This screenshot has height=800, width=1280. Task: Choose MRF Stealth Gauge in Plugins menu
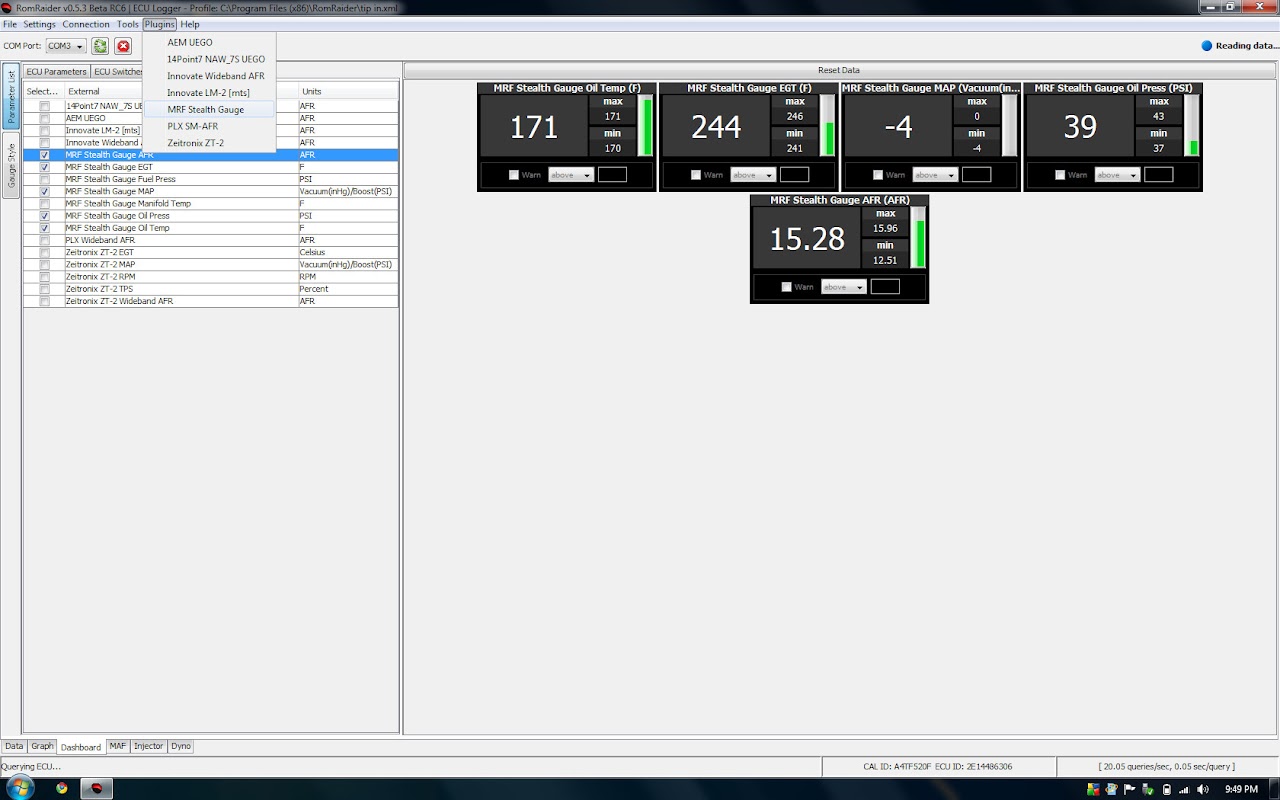209,109
